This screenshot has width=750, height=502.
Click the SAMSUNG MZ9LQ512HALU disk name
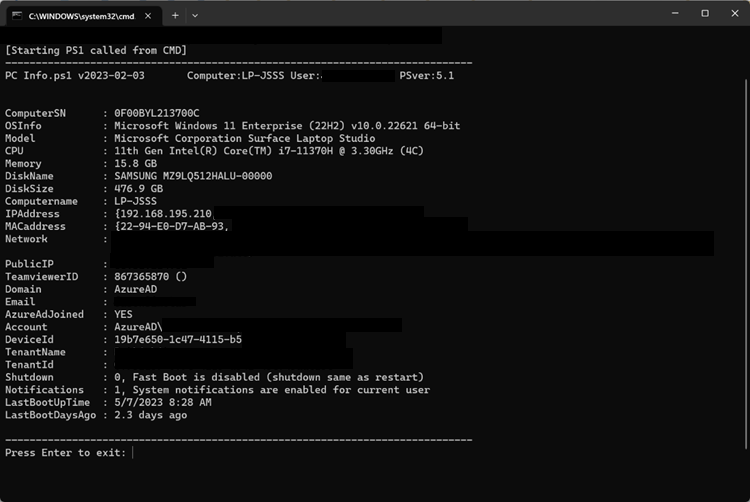coord(193,176)
